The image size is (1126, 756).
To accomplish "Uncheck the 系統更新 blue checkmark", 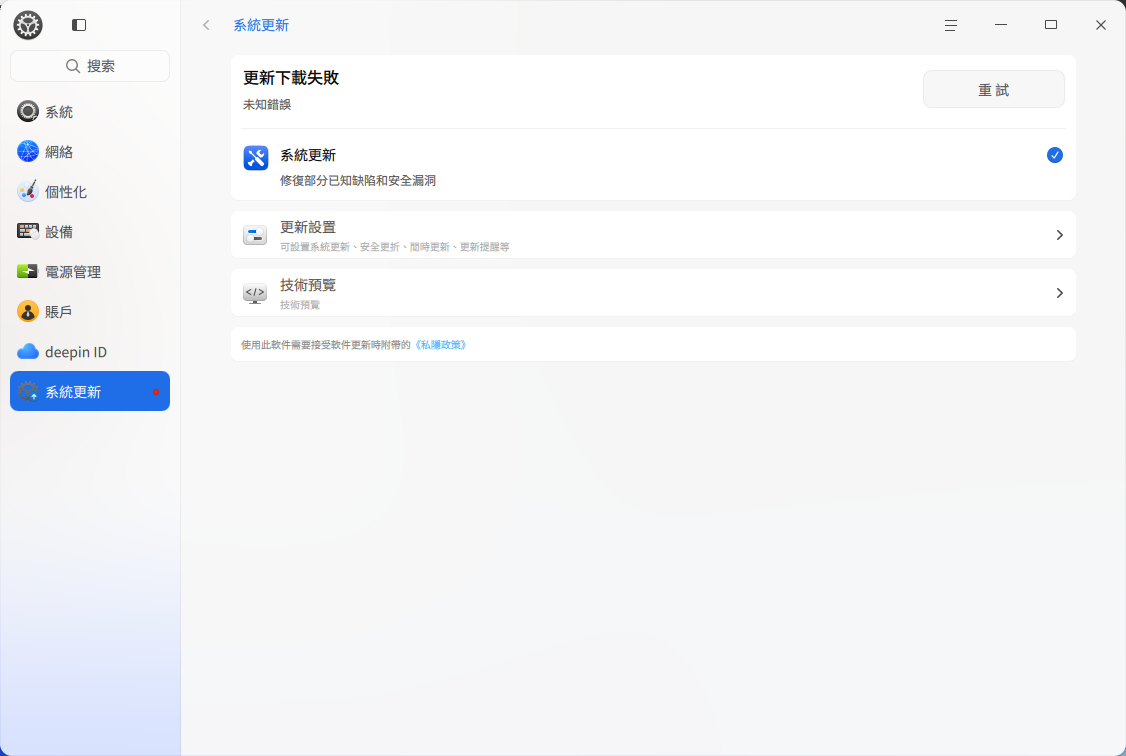I will (1055, 155).
